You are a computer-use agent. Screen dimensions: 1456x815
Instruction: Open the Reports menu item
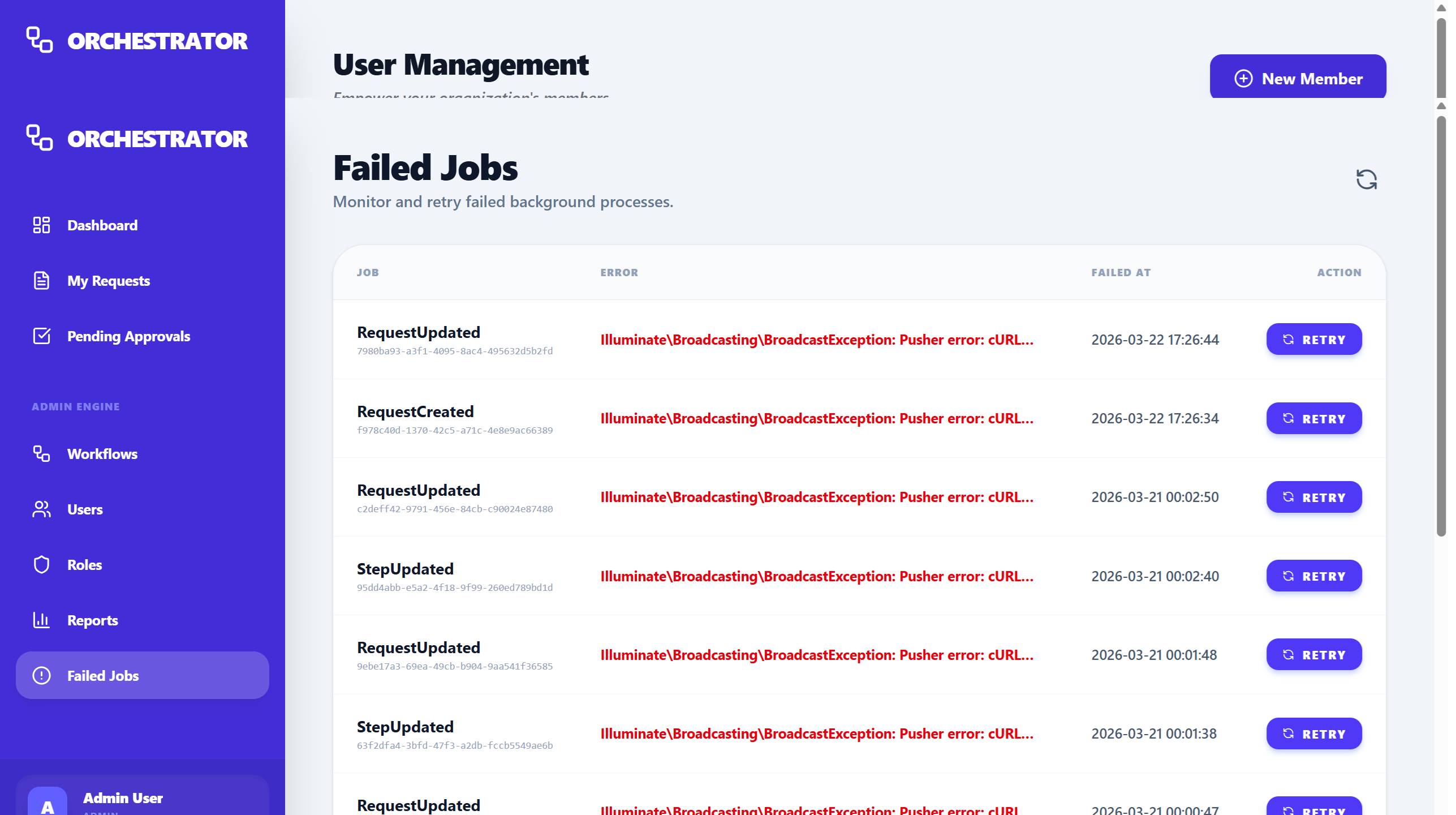click(93, 620)
